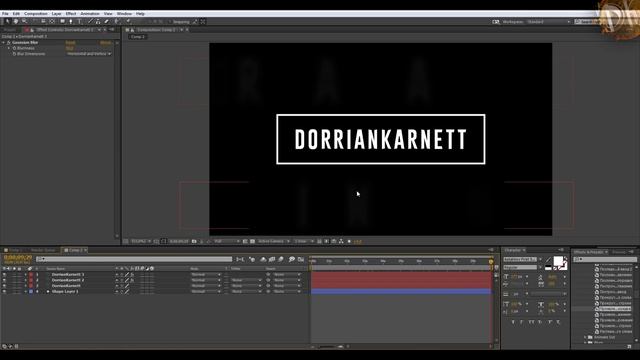Switch to the Render Queue tab

42,250
